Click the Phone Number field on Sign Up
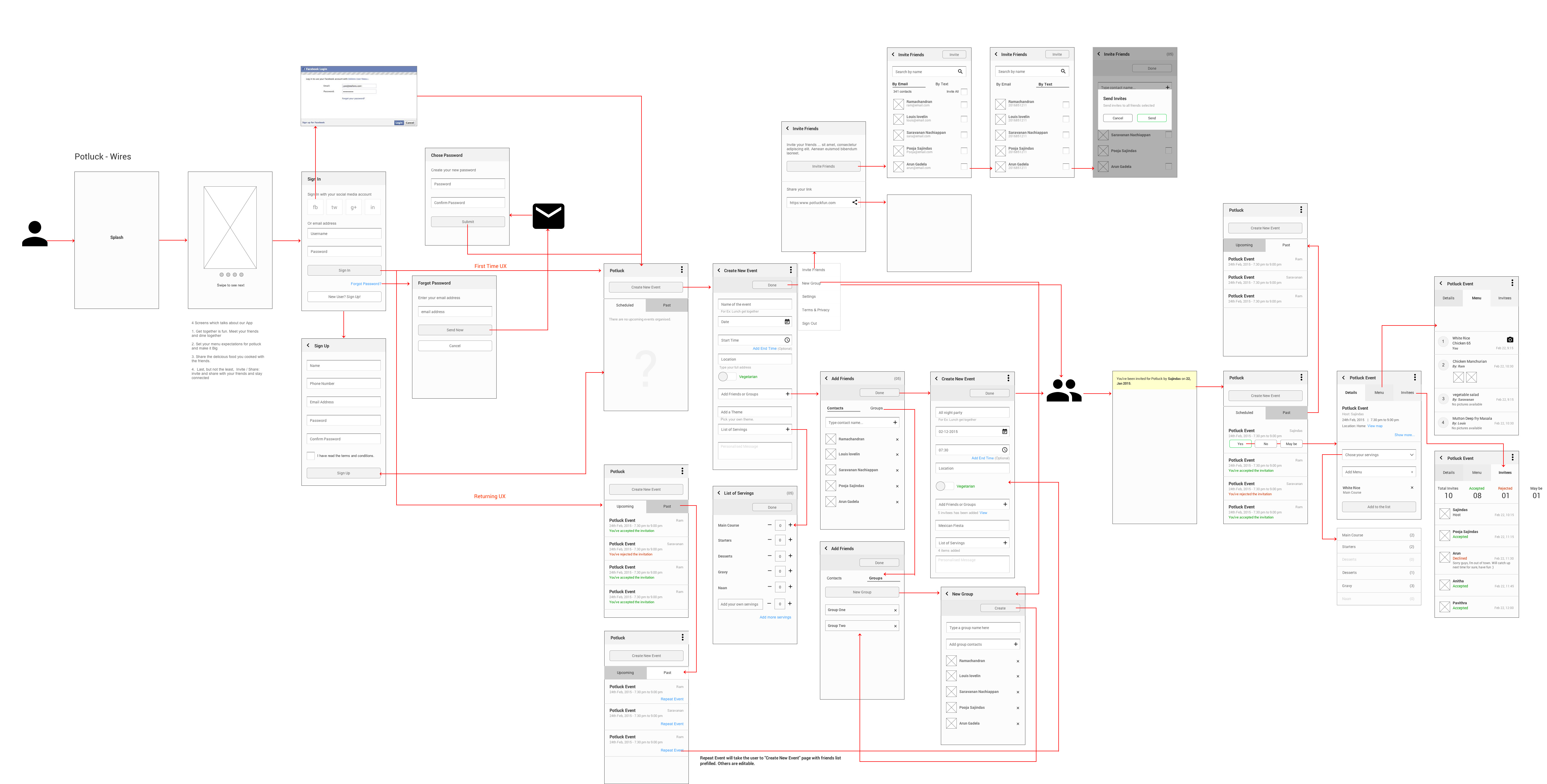The width and height of the screenshot is (1547, 784). point(343,384)
